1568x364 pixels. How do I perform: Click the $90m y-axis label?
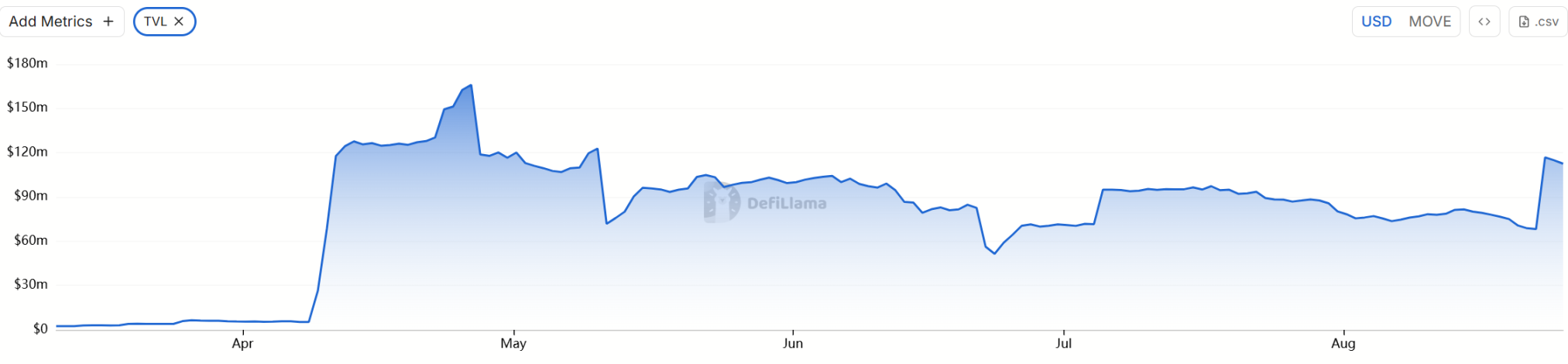(x=31, y=195)
